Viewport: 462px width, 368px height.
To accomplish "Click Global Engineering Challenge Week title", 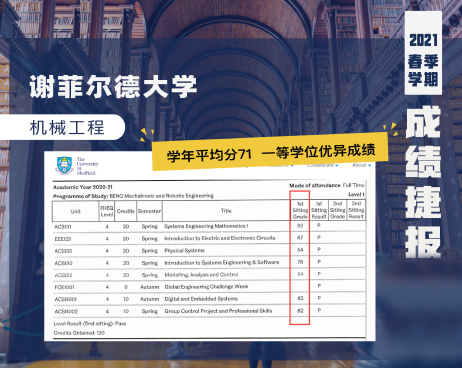I will click(x=206, y=287).
